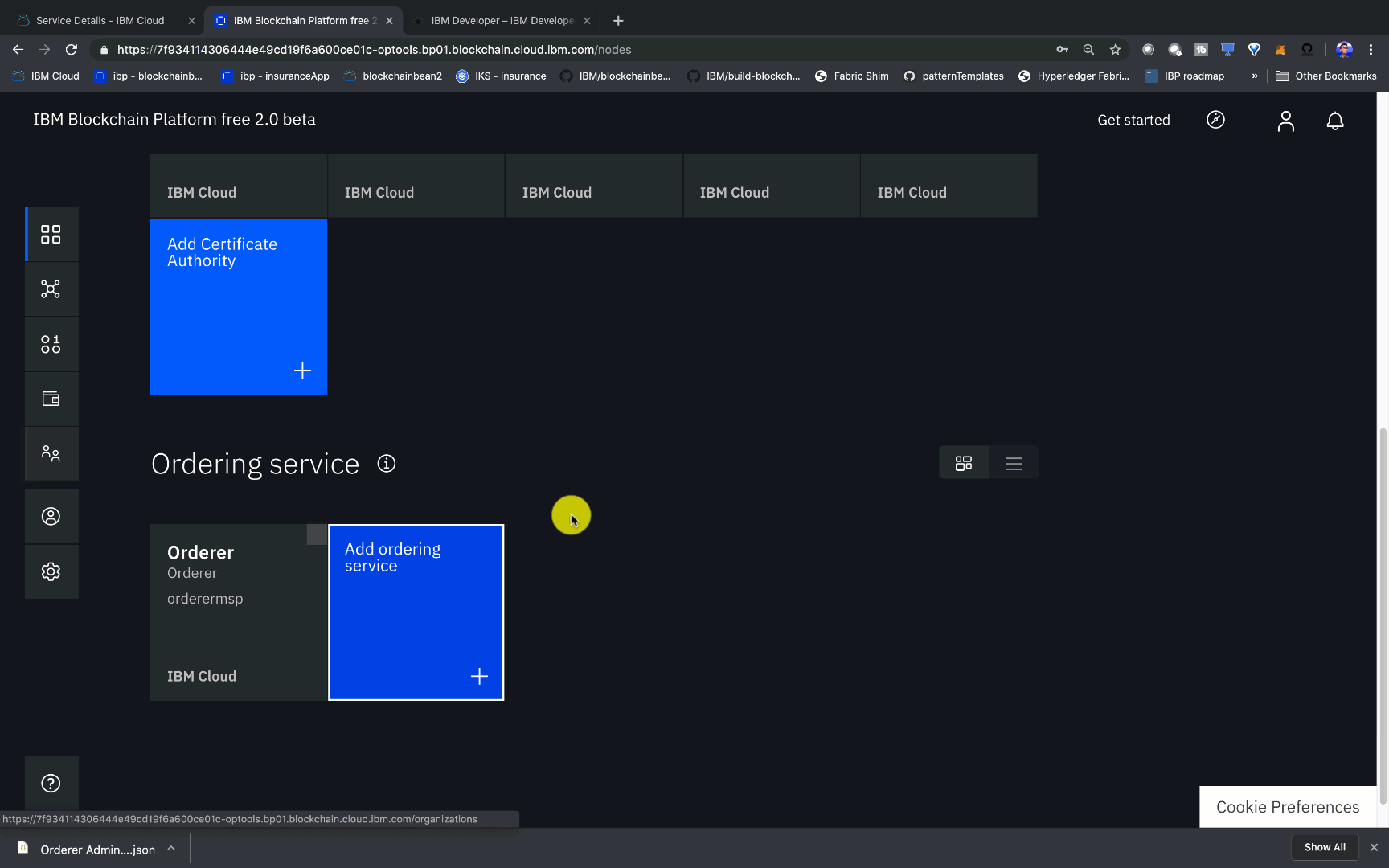Click the browser back arrow

(18, 50)
